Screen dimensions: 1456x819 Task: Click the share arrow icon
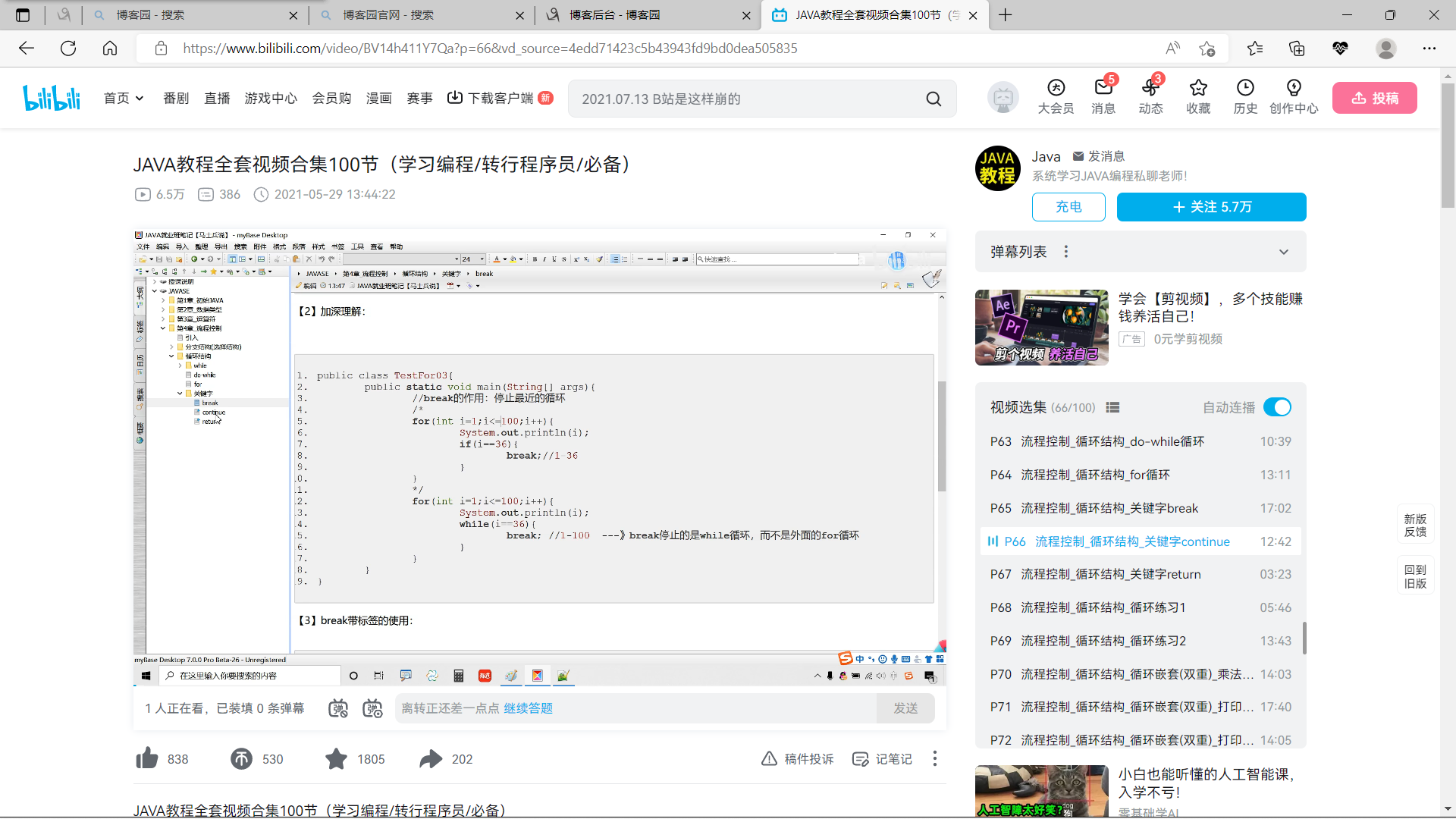click(x=431, y=758)
